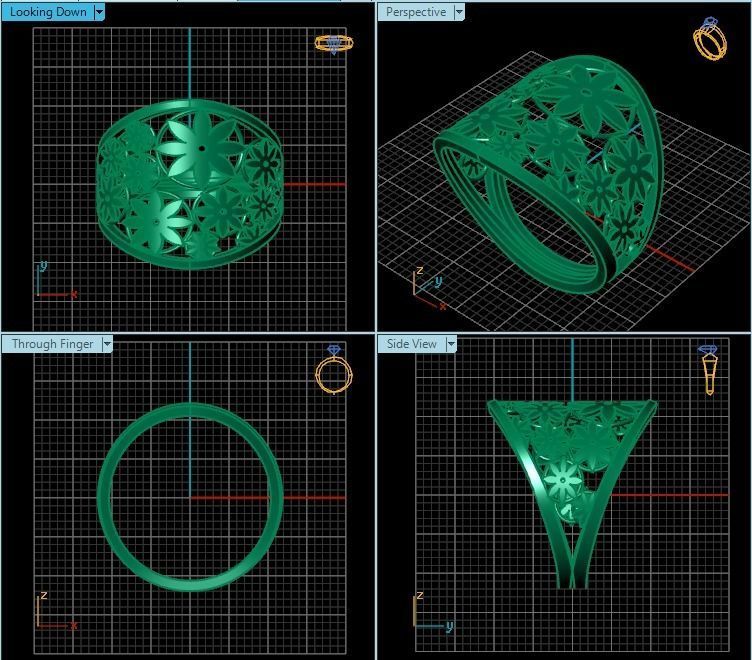This screenshot has width=752, height=660.
Task: Click the top-view ring icon in Looking Down
Action: (334, 44)
